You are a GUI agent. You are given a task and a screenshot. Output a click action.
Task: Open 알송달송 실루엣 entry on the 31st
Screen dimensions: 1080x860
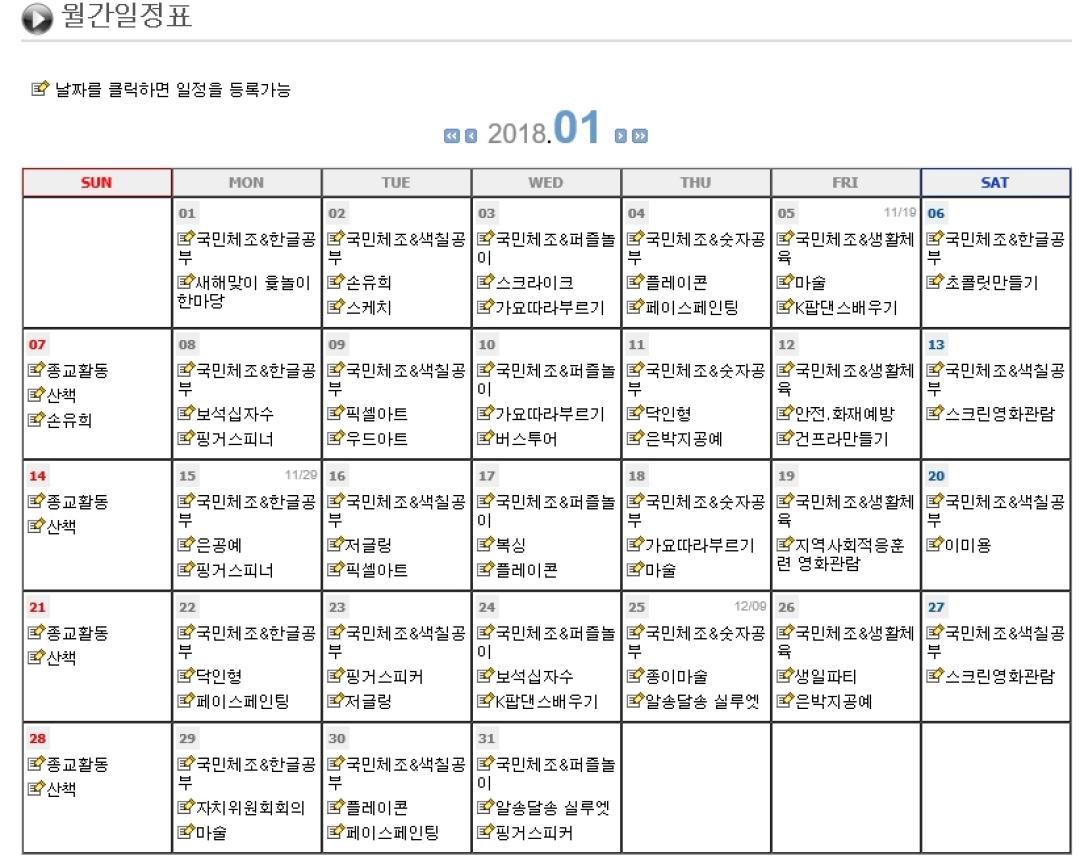553,808
